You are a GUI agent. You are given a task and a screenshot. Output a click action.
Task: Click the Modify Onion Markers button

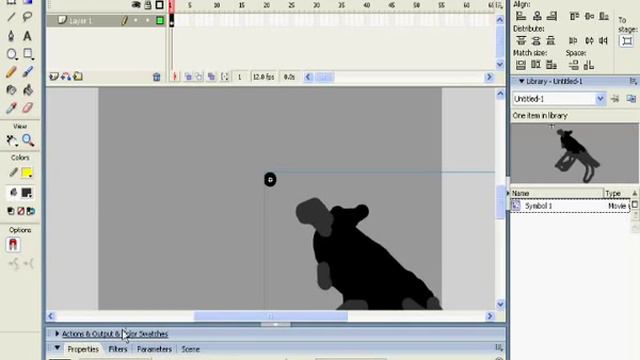(x=224, y=77)
